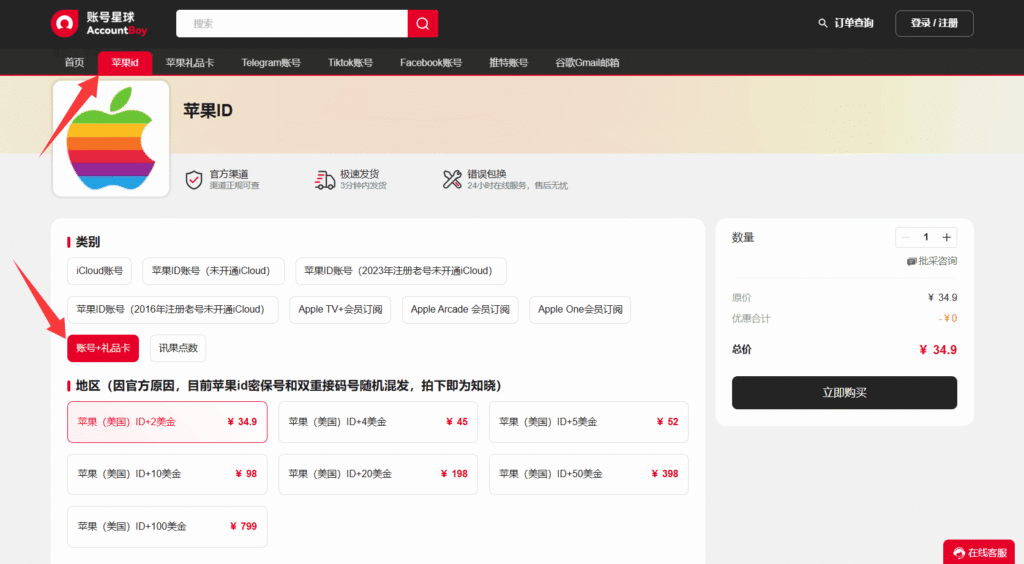Click the bulk purchase inquiry chat icon

click(911, 261)
